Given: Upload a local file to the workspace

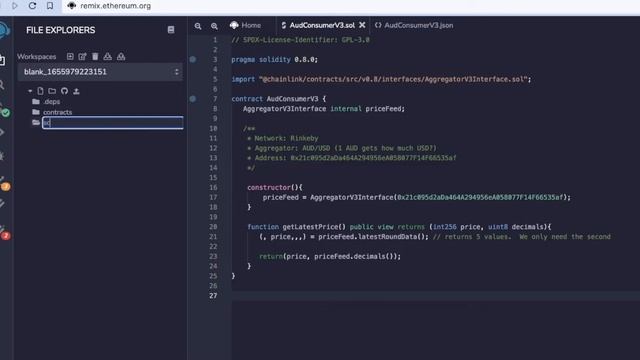Looking at the screenshot, I should 76,91.
